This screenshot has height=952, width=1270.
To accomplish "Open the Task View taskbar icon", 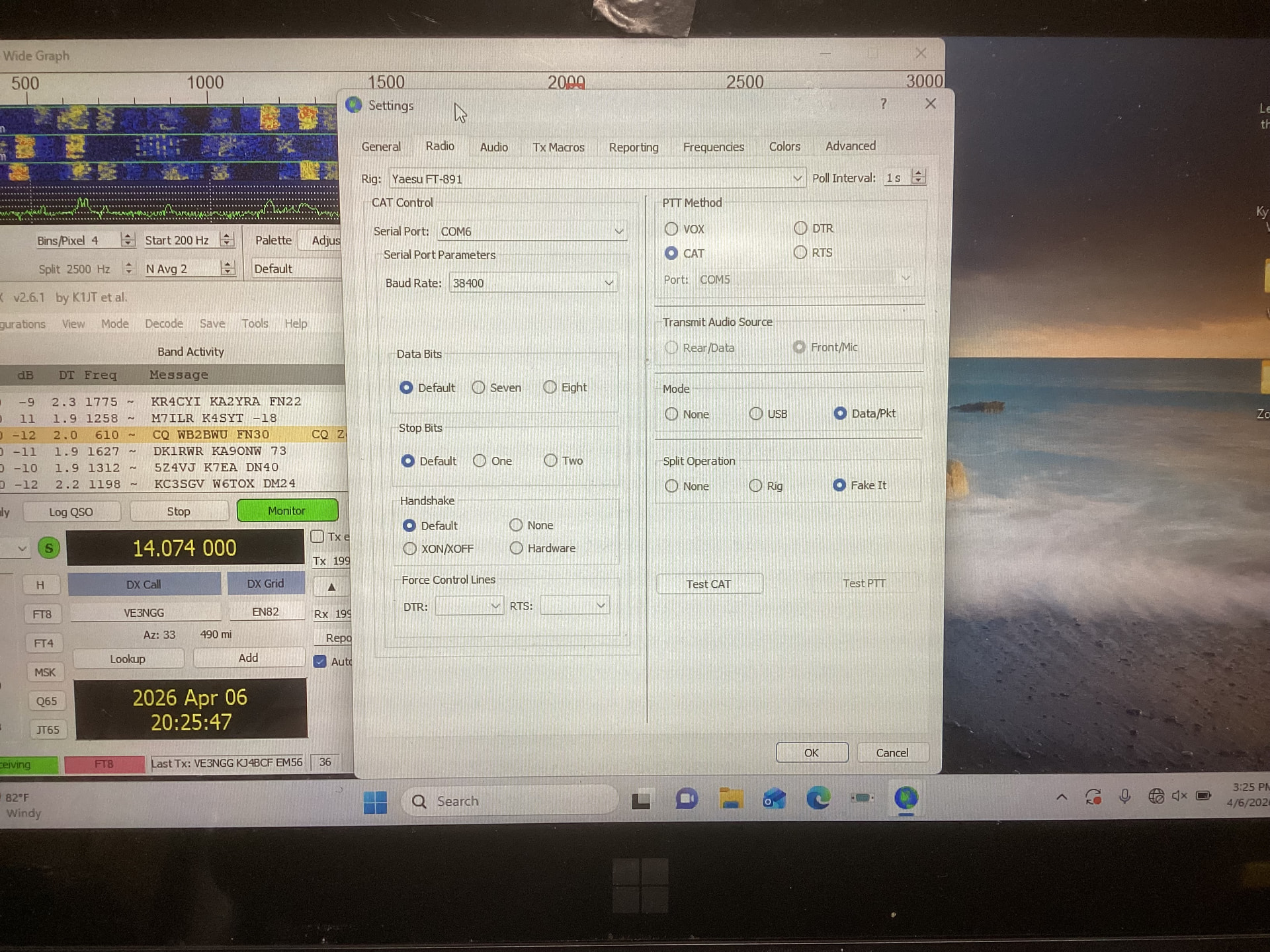I will coord(640,801).
